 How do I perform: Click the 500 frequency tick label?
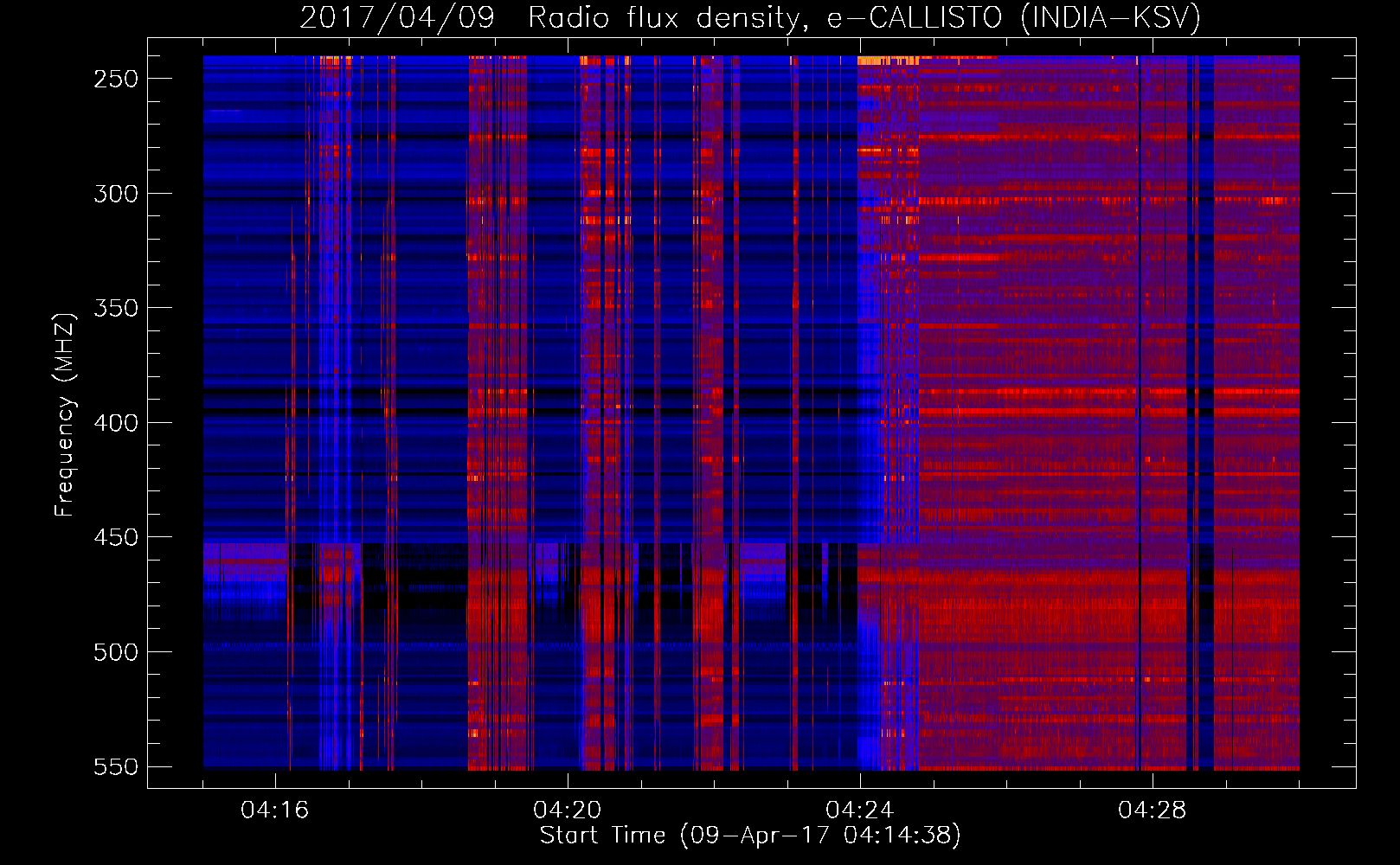116,652
